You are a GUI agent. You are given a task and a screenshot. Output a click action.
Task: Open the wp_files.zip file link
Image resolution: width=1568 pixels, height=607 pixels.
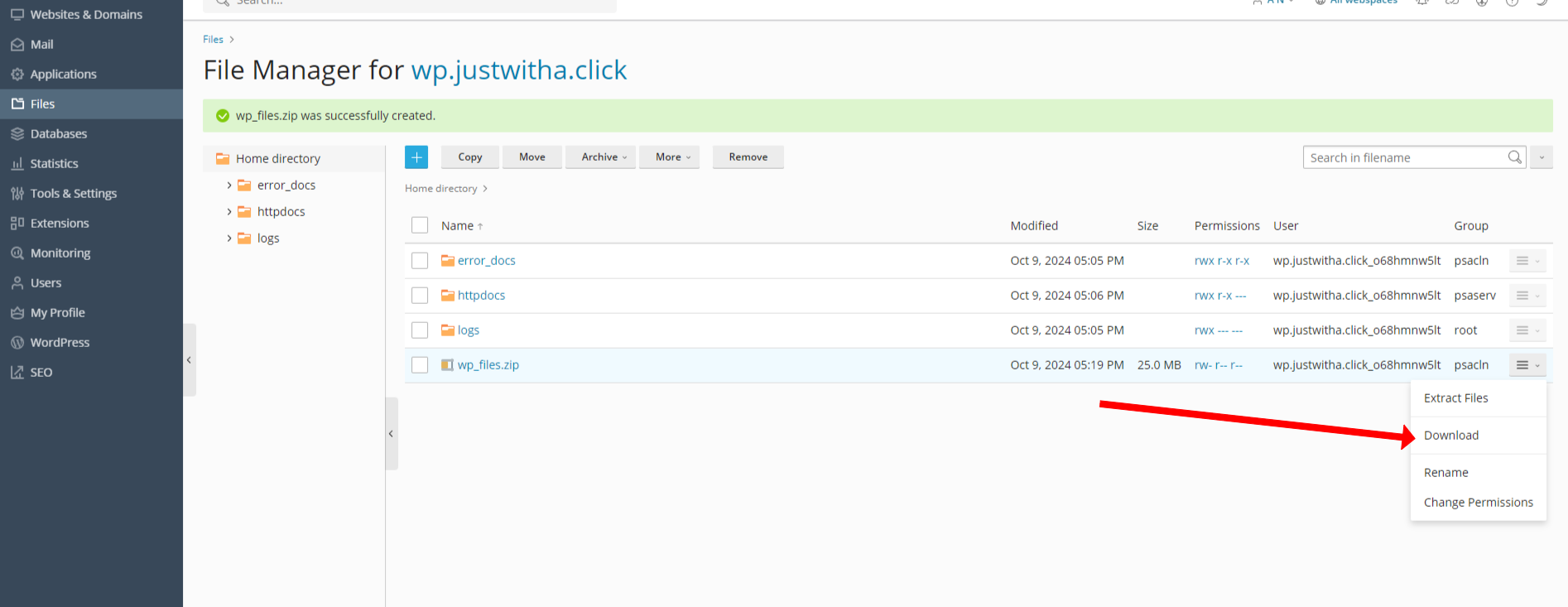[x=488, y=365]
